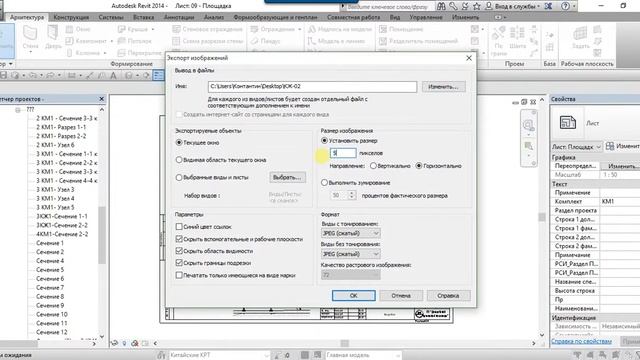
Task: Confirm export with OK button
Action: pyautogui.click(x=353, y=296)
